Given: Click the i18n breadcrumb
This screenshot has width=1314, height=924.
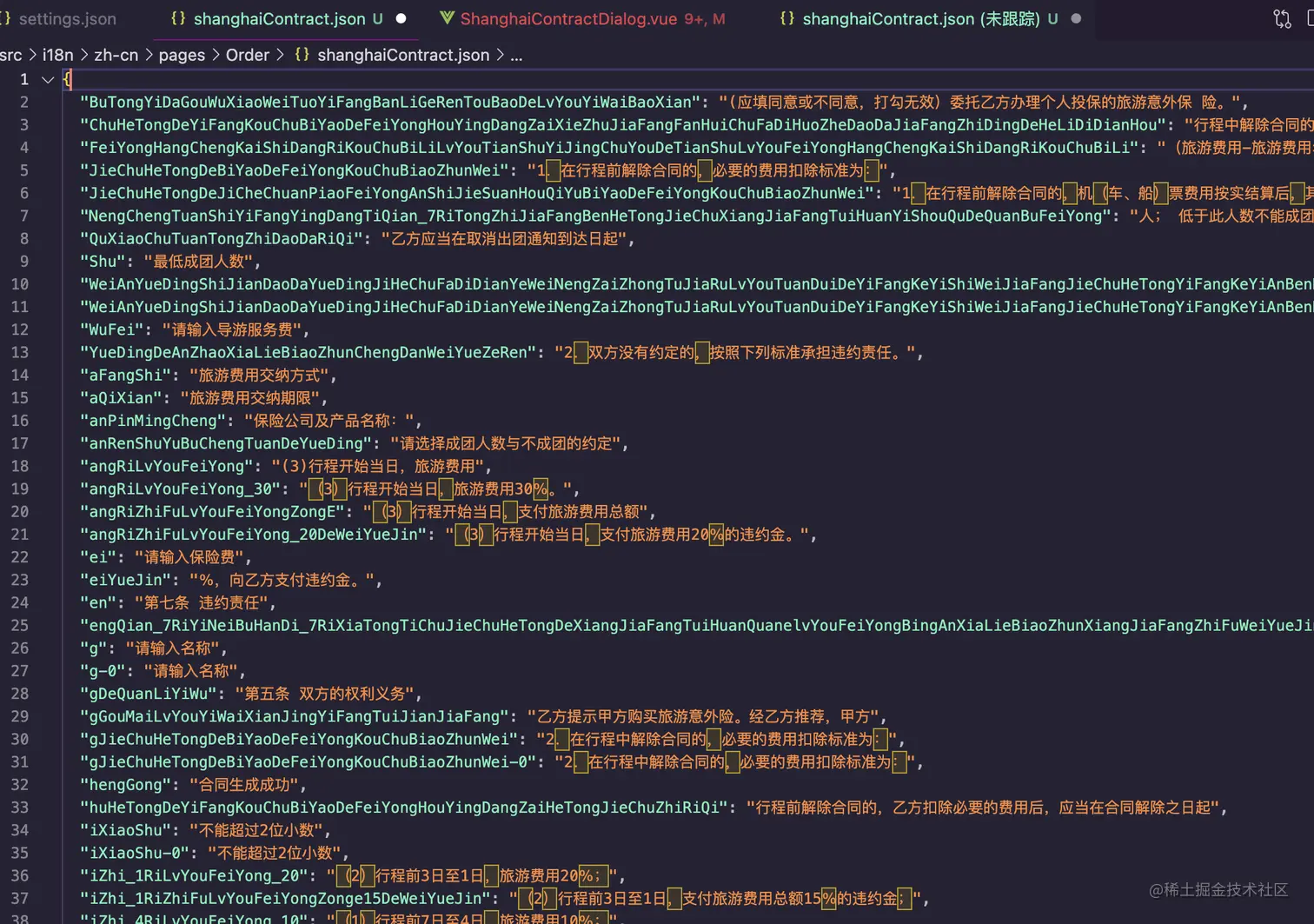Looking at the screenshot, I should coord(57,55).
